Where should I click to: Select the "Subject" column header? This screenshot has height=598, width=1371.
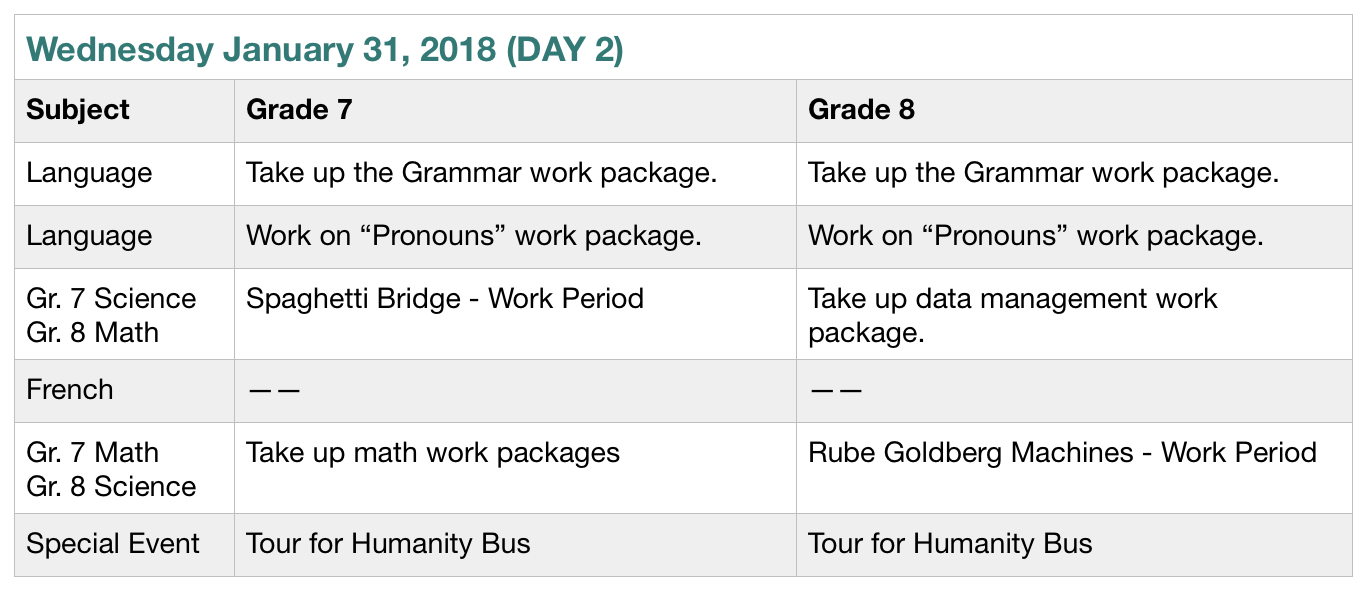pos(78,109)
